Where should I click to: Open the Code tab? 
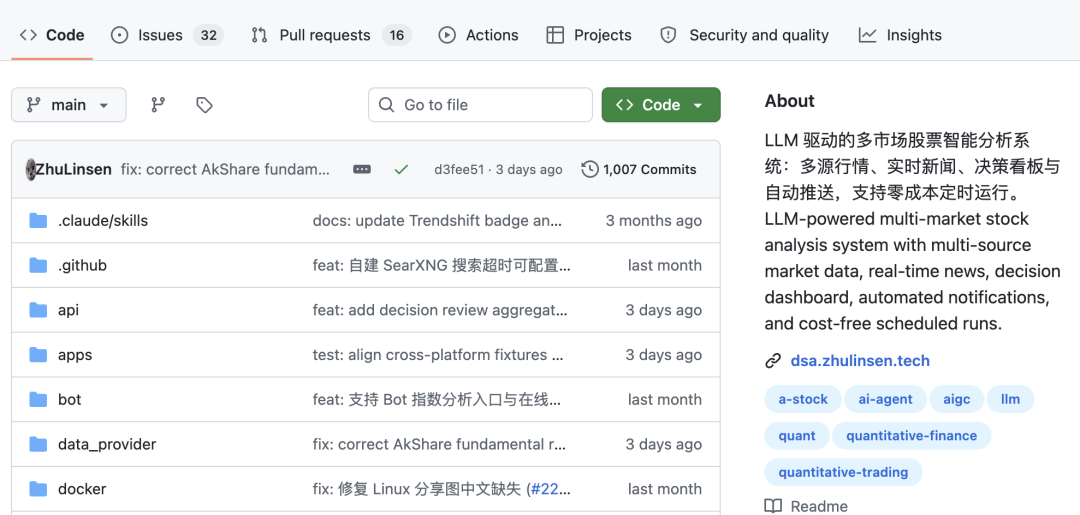52,35
